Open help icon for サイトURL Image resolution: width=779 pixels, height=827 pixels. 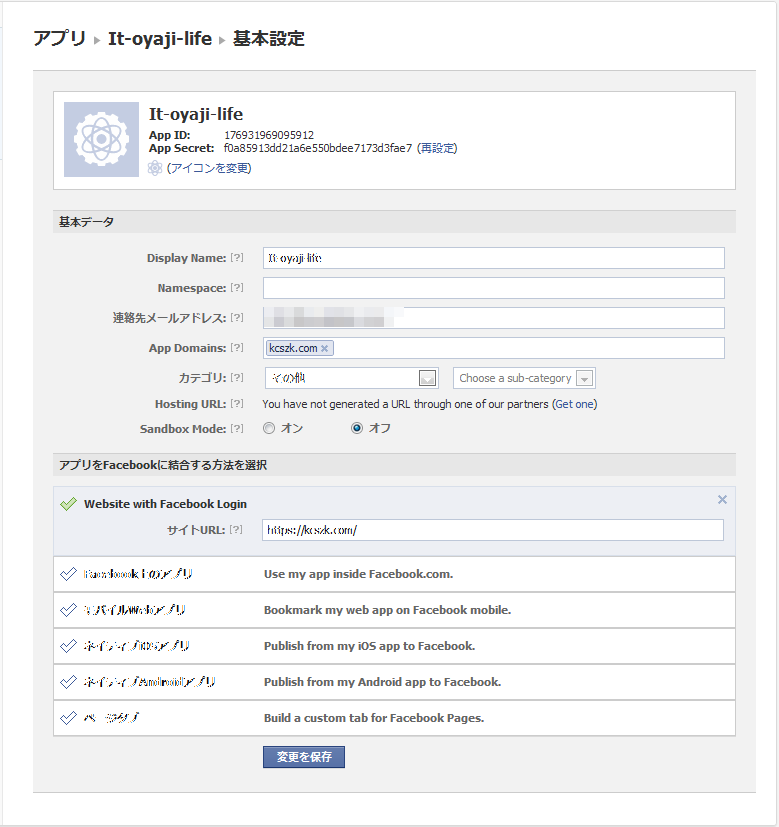[236, 530]
